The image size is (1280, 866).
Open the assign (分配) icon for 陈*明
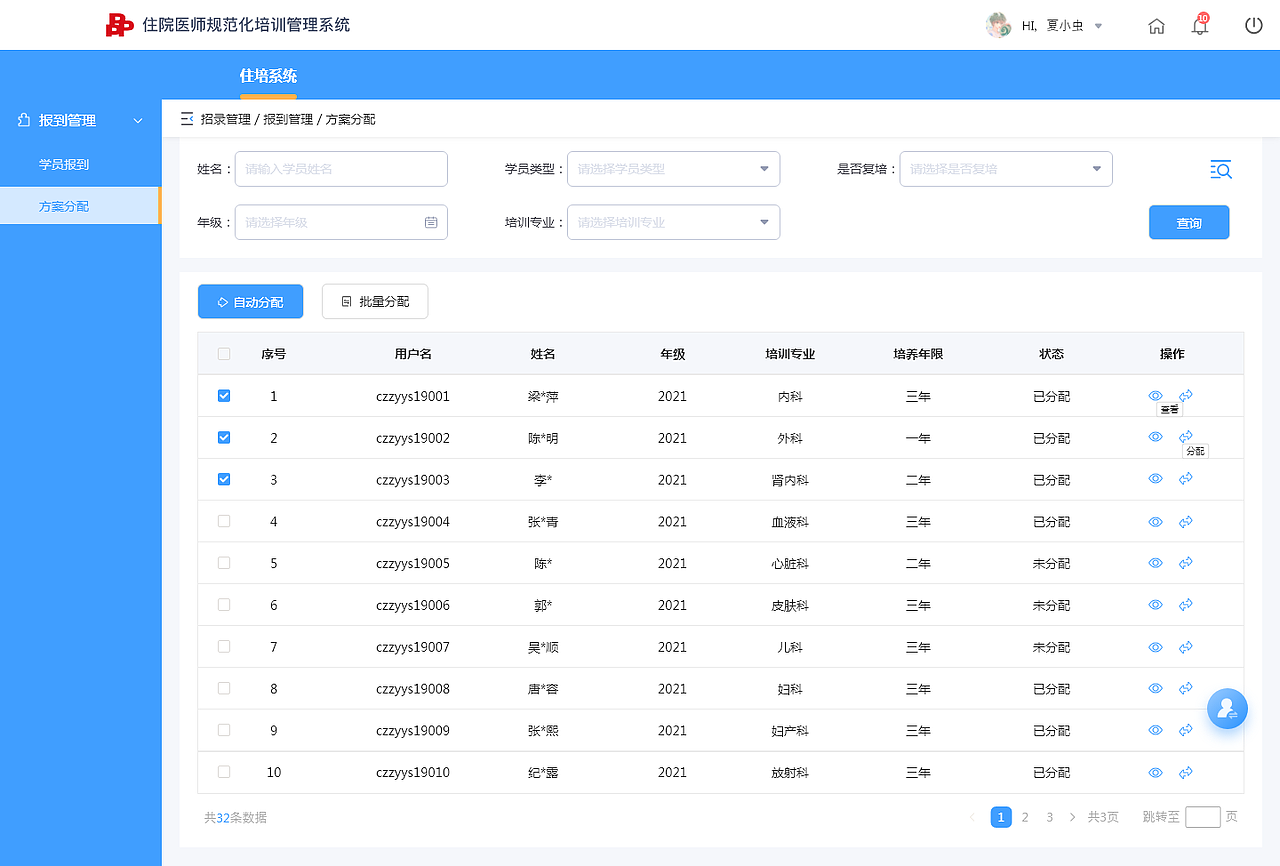click(x=1186, y=437)
